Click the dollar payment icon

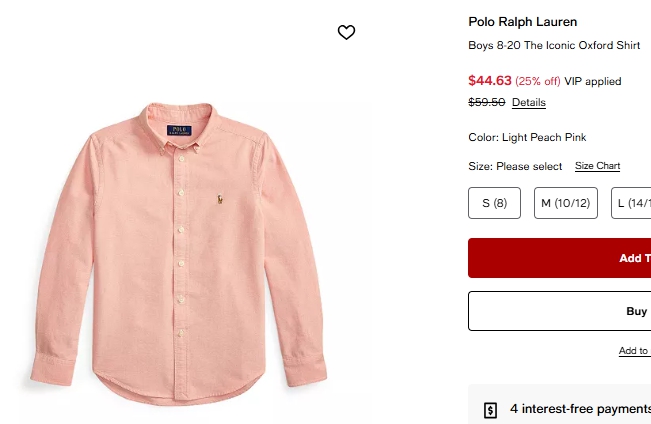(490, 409)
